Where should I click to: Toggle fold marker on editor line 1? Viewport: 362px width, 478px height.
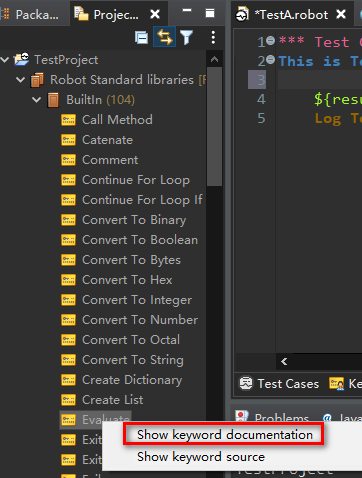[271, 41]
